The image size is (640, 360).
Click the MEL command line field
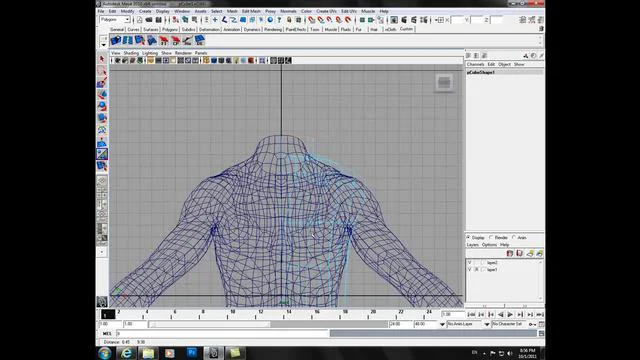(222, 334)
